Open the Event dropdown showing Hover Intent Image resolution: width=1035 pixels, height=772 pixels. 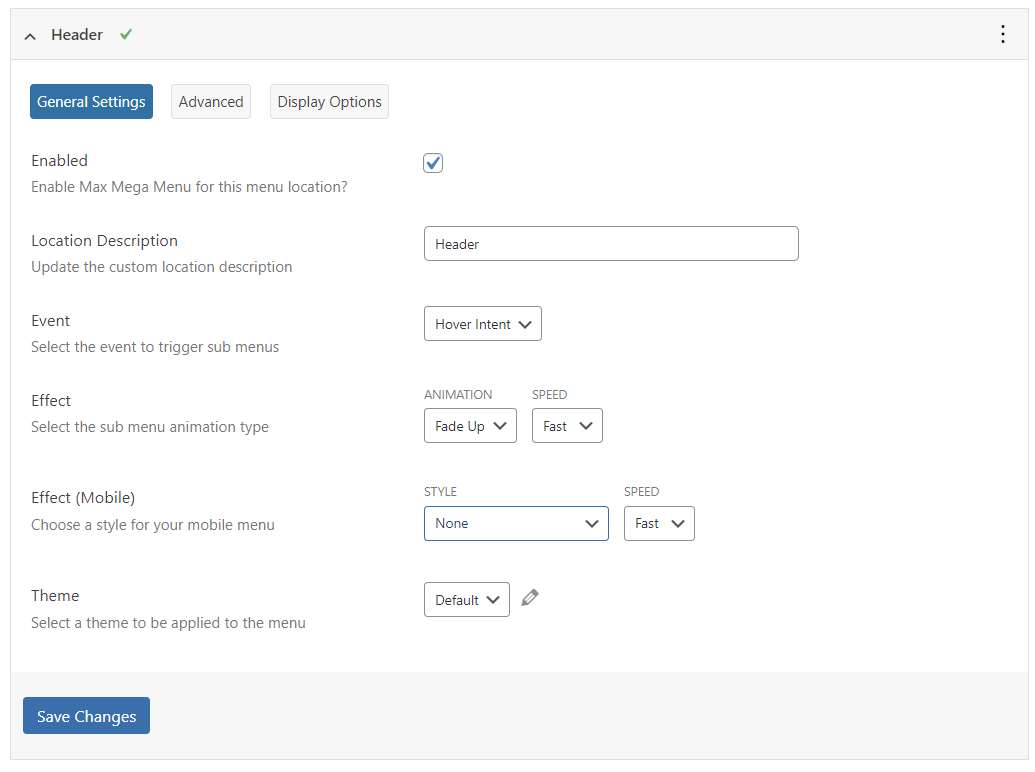(483, 324)
